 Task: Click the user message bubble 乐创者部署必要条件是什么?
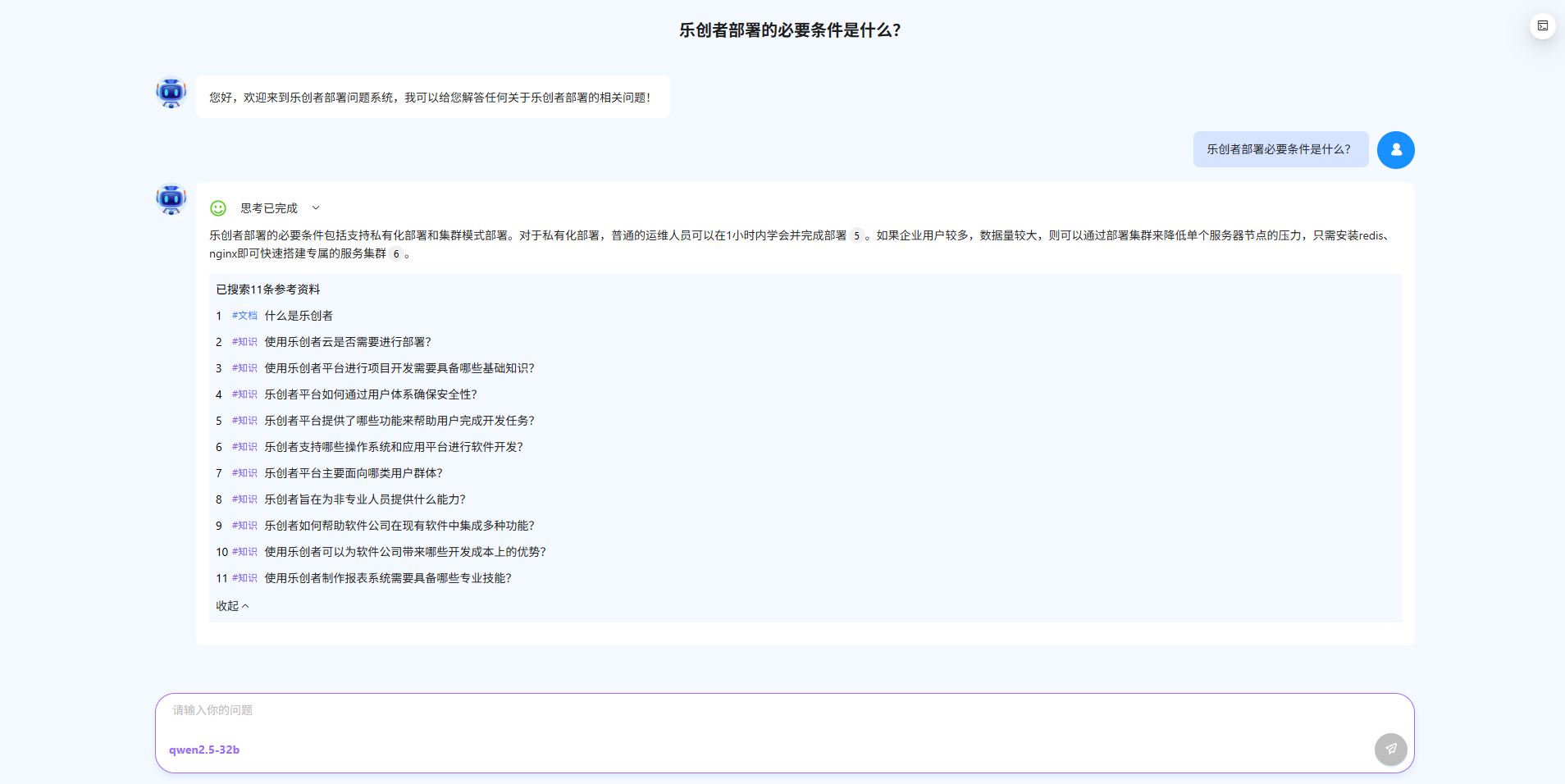[1280, 149]
